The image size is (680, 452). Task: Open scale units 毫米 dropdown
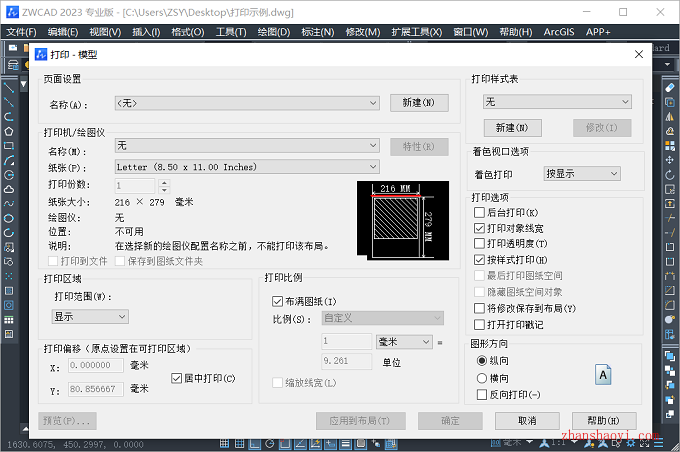[404, 342]
